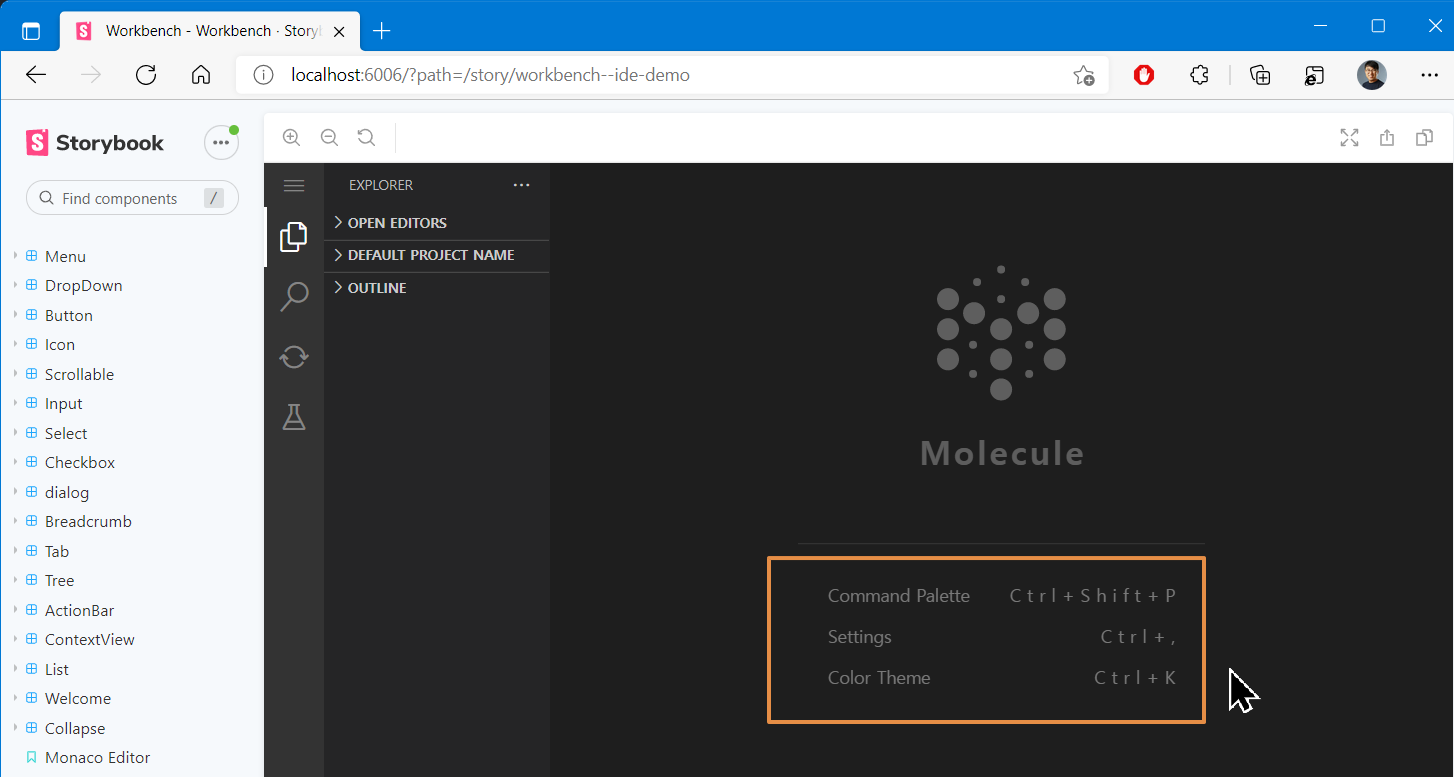This screenshot has height=777, width=1454.
Task: Zoom out on the story canvas
Action: [329, 137]
